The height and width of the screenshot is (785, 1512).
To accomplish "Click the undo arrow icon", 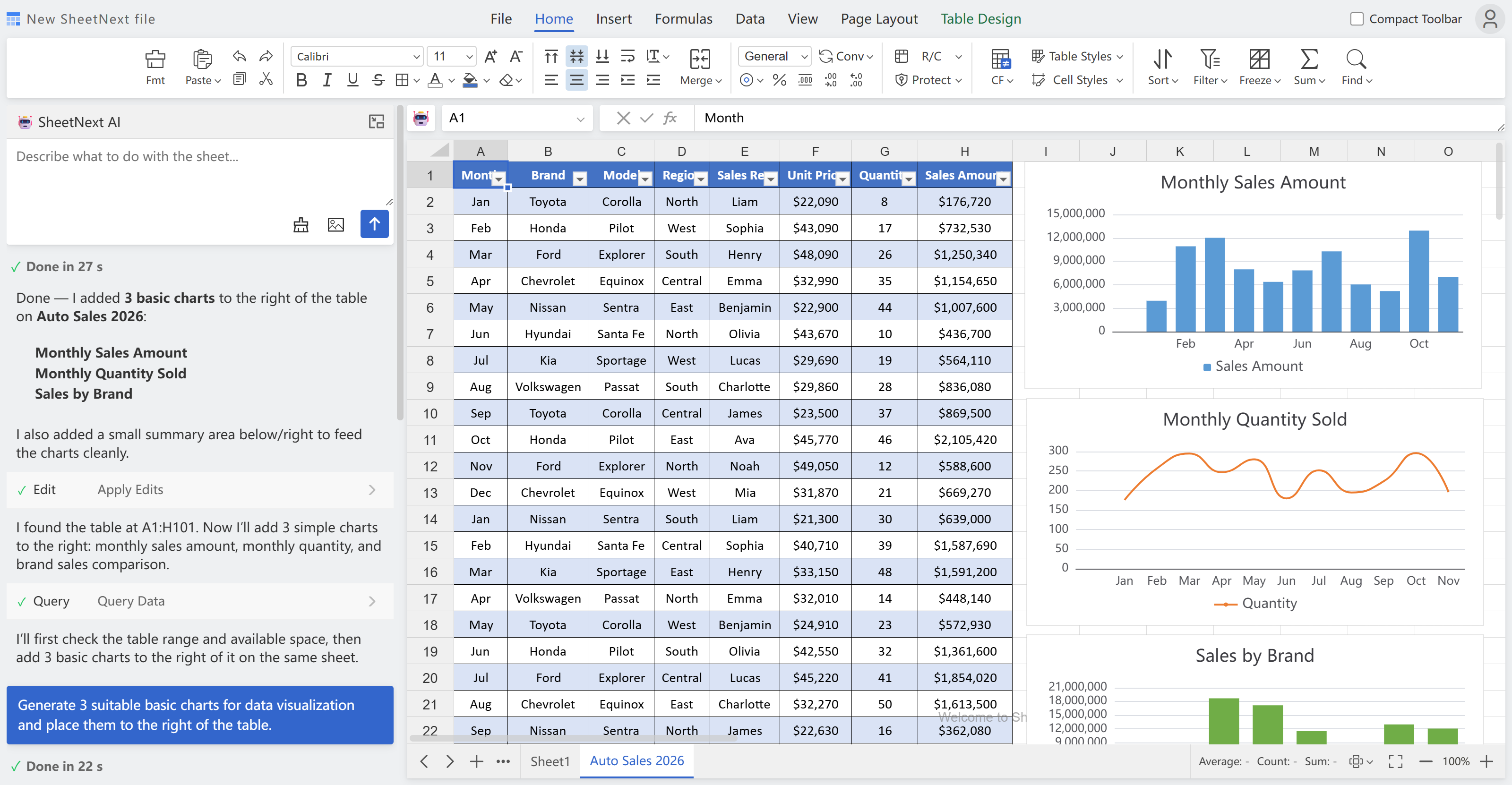I will 239,56.
